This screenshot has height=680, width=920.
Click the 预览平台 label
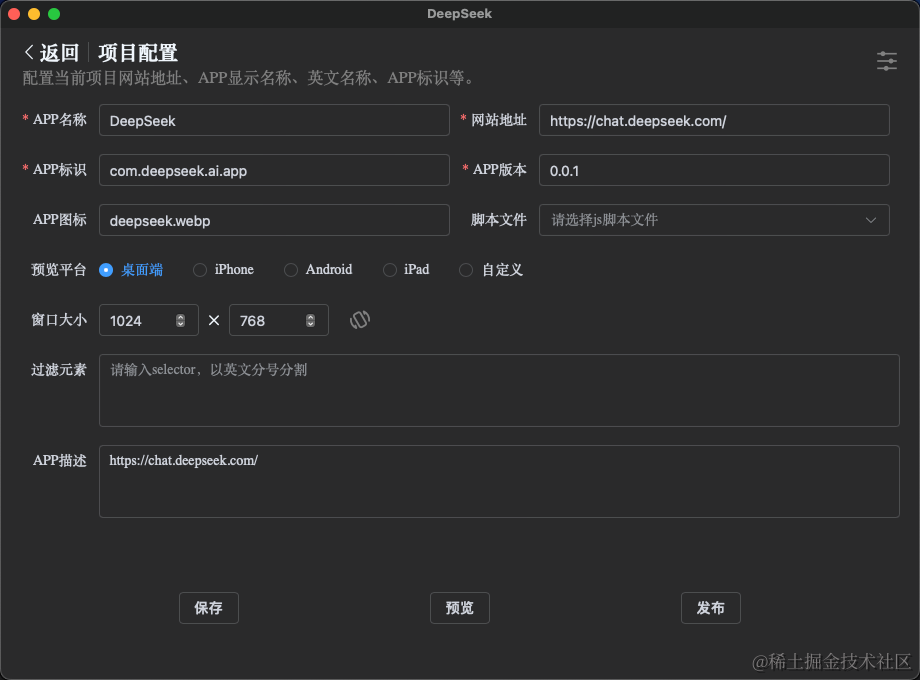pos(59,270)
